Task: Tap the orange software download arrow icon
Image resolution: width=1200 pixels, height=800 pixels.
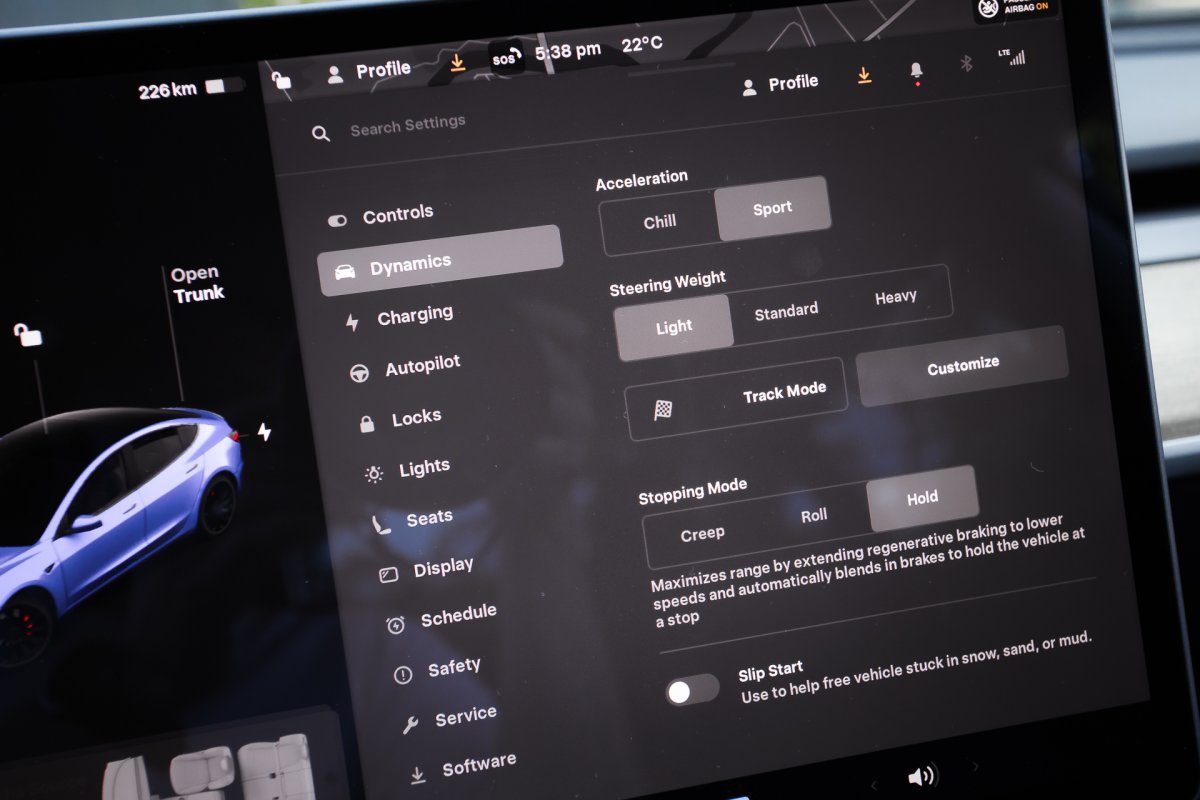Action: click(864, 76)
